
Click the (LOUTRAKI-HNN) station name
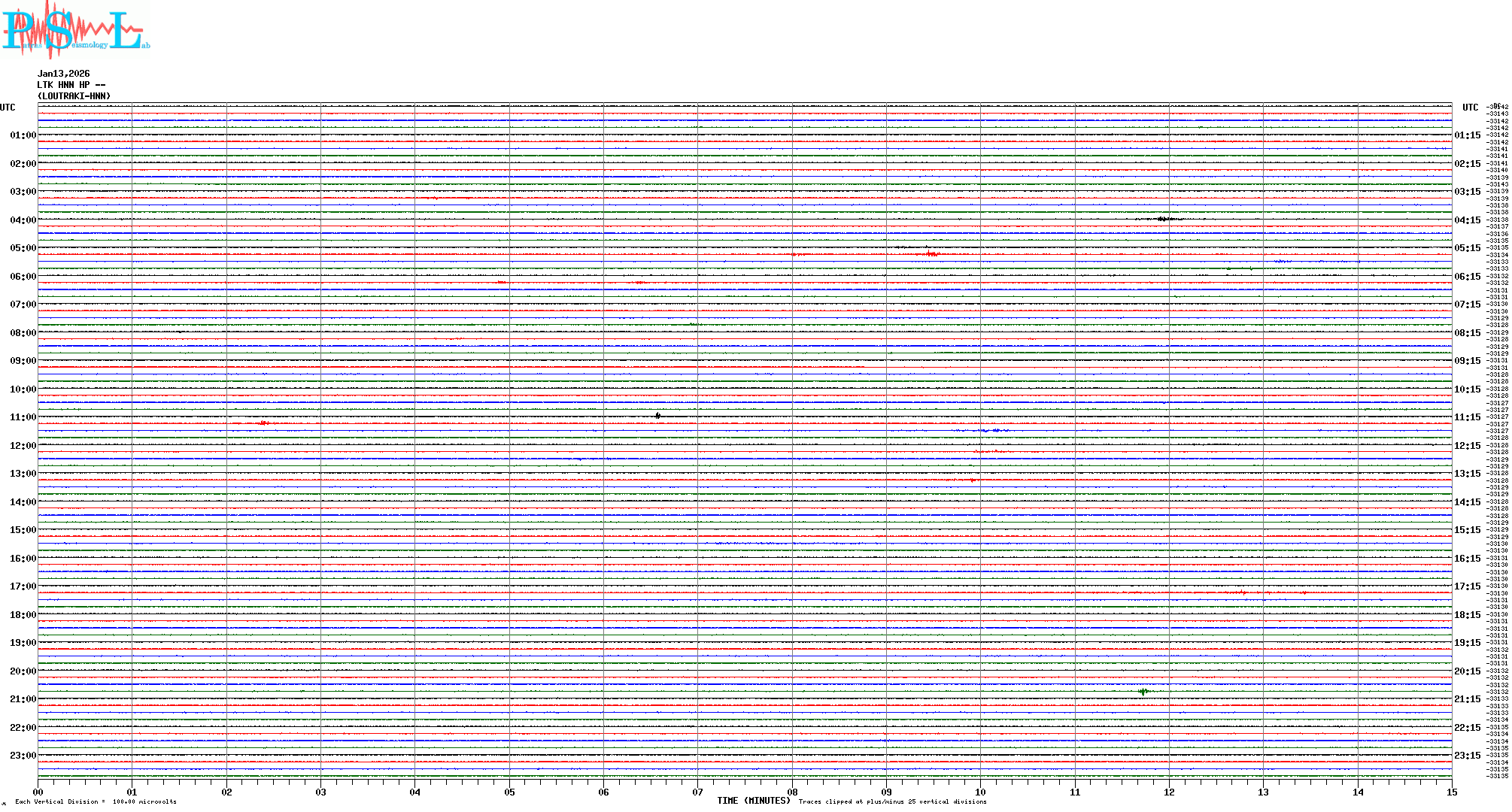74,96
